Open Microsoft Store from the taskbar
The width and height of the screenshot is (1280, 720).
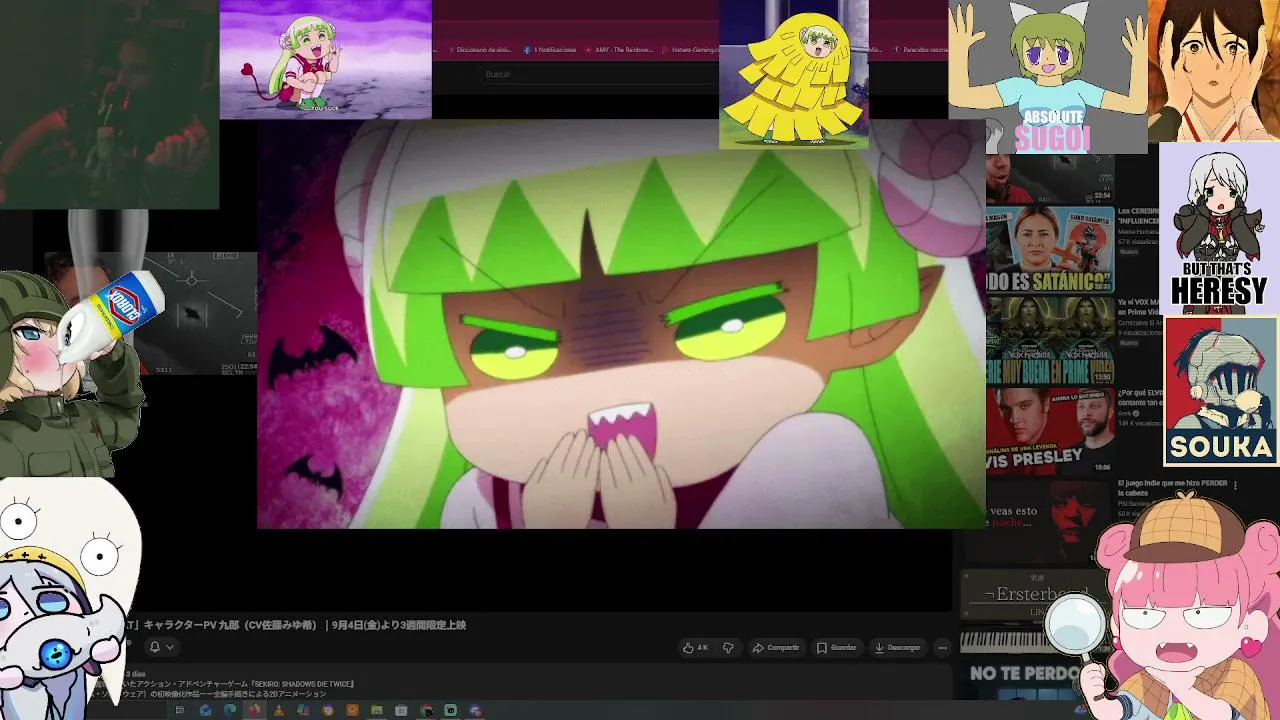pyautogui.click(x=401, y=710)
